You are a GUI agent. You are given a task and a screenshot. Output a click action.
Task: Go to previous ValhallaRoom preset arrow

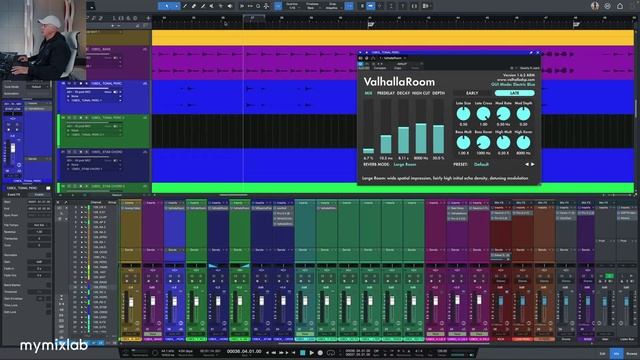527,164
